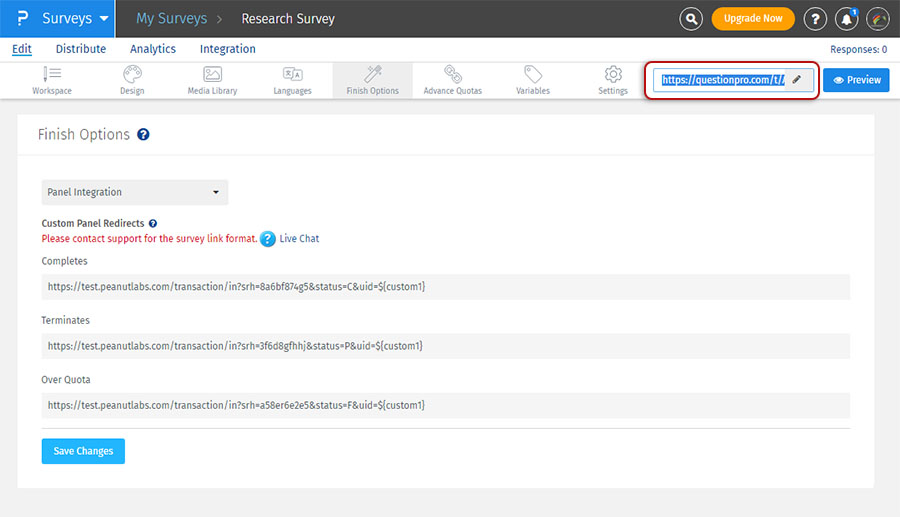This screenshot has height=517, width=900.
Task: Open the Workspace toolbar icon
Action: (52, 75)
